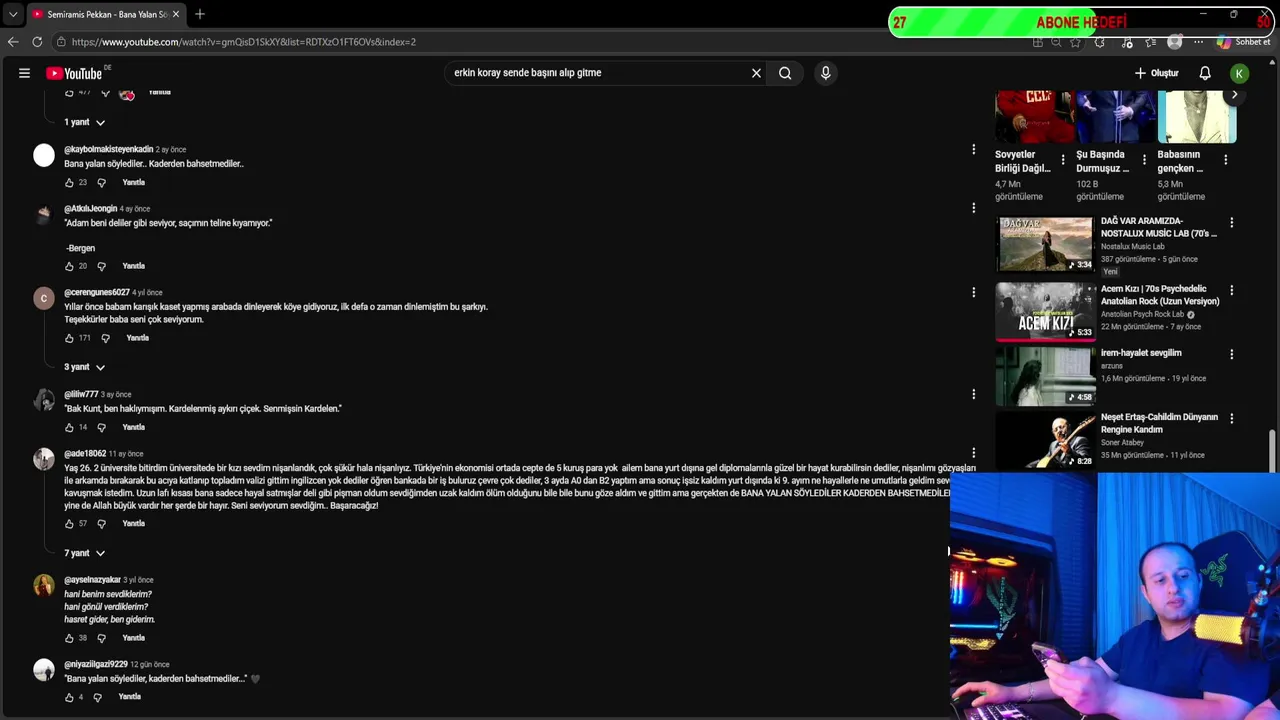This screenshot has width=1280, height=720.
Task: Open the three-dot menu on @ade18062's comment
Action: [973, 453]
